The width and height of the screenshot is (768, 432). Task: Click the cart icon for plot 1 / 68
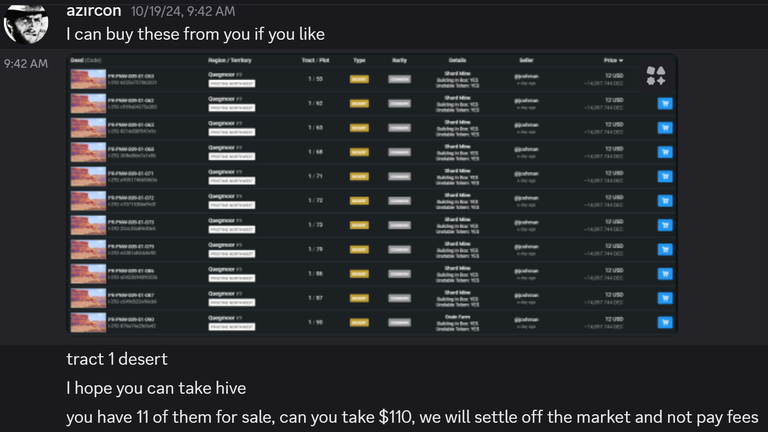click(665, 152)
